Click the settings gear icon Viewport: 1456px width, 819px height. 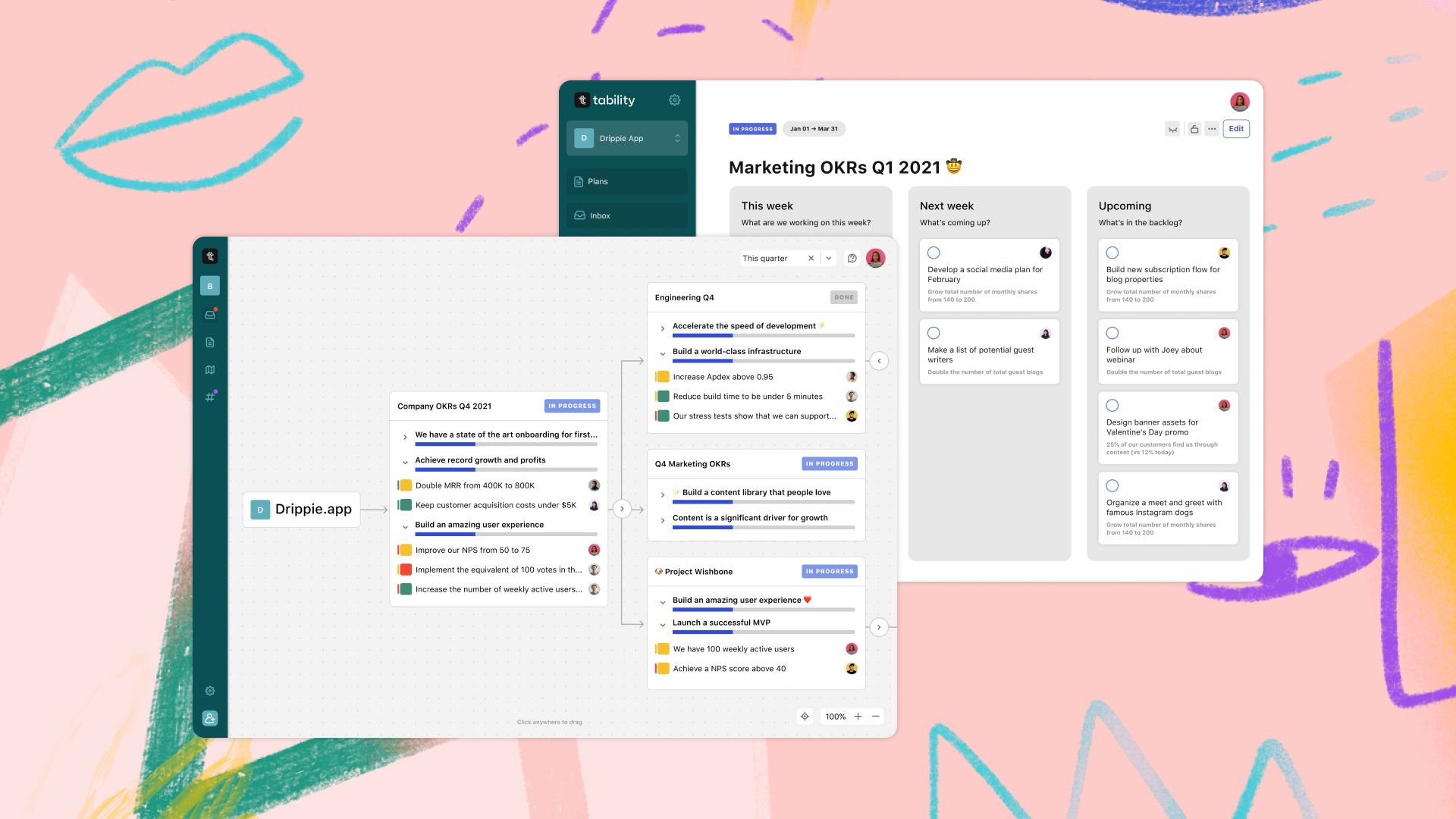point(676,101)
